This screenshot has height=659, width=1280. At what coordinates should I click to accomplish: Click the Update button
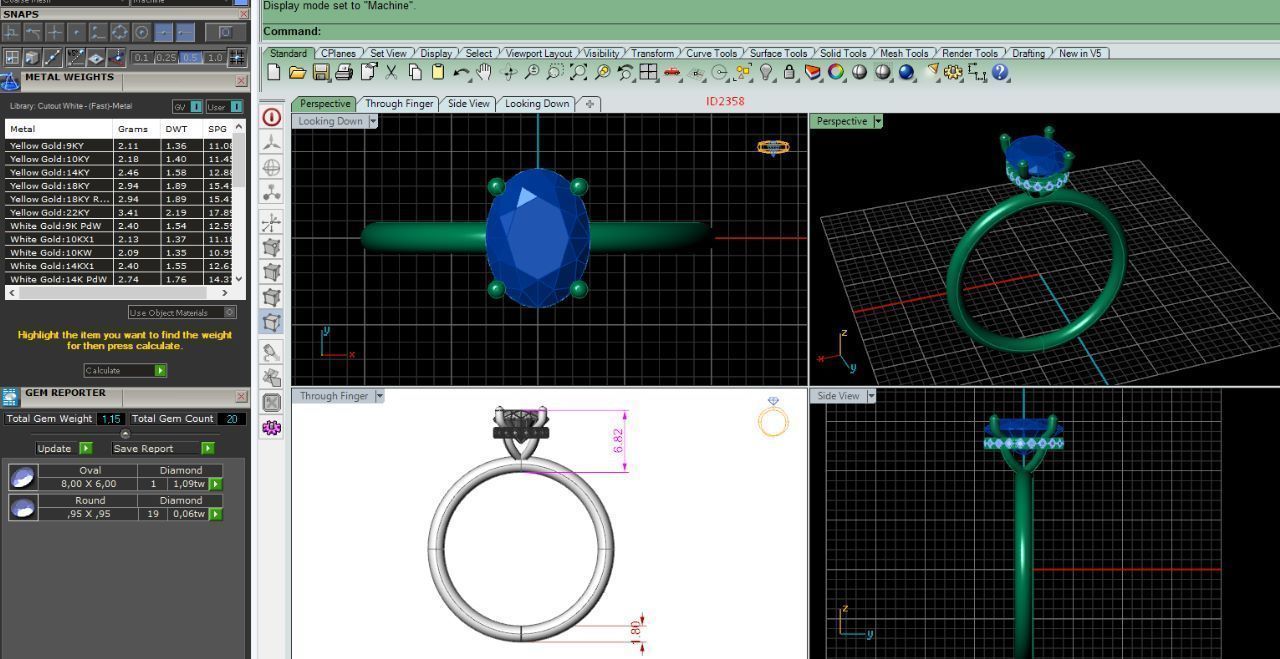pyautogui.click(x=64, y=449)
